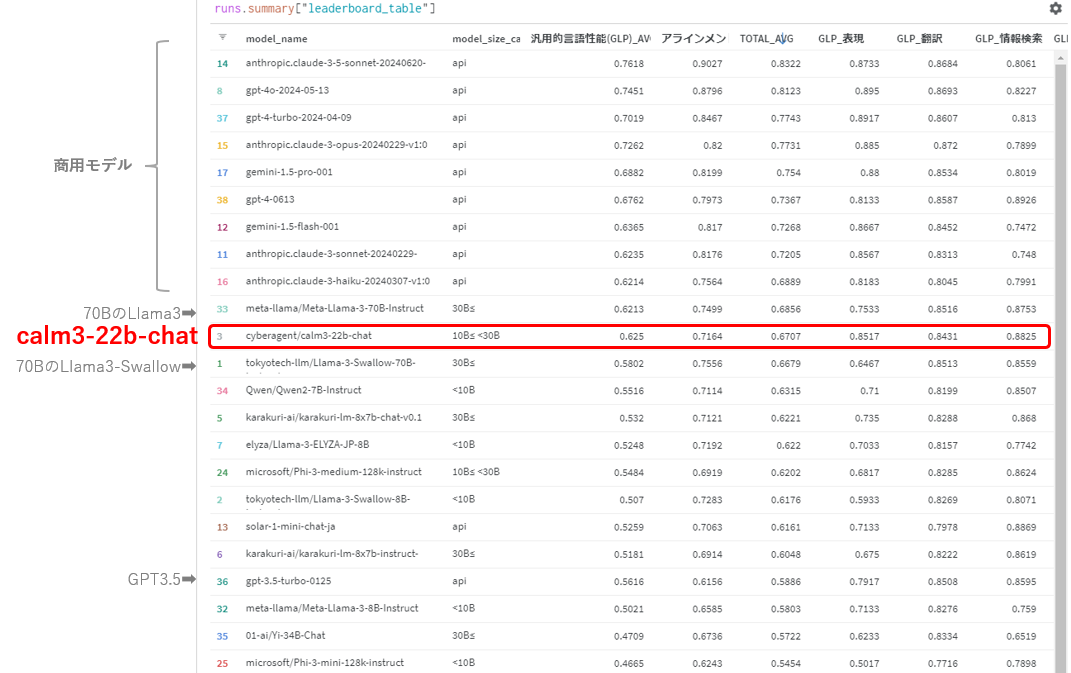Screen dimensions: 1071x673
Task: Select meta-llama/Meta-Llama-3-8B-Instruct model name
Action: click(332, 608)
